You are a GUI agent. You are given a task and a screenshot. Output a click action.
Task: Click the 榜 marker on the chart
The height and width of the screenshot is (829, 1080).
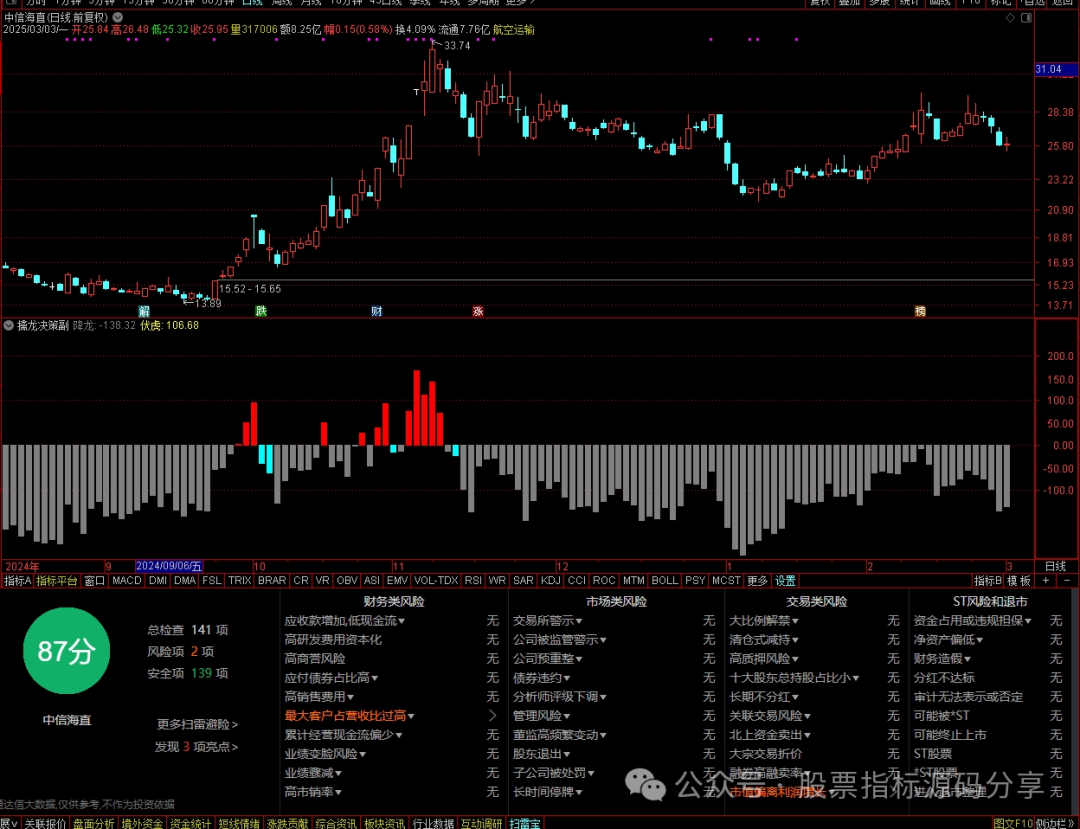point(920,311)
